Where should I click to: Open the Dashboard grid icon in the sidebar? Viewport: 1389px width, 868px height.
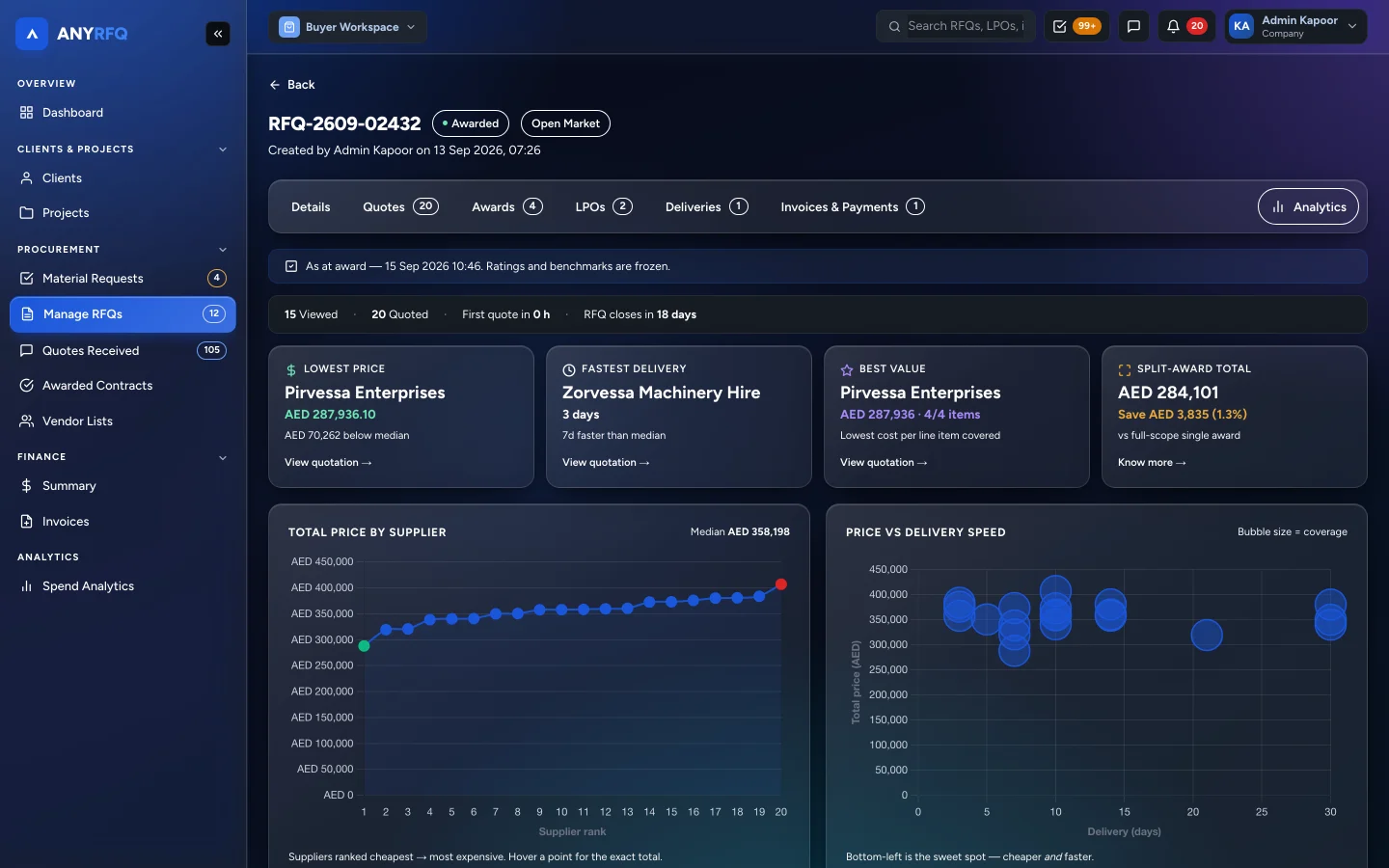click(x=27, y=113)
